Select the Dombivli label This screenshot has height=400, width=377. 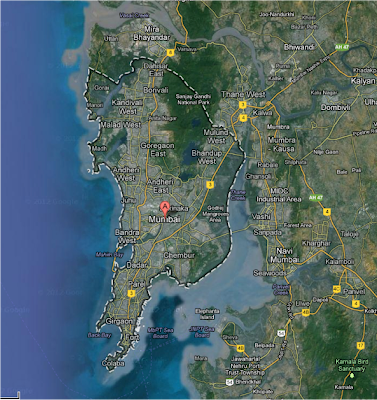coord(336,108)
